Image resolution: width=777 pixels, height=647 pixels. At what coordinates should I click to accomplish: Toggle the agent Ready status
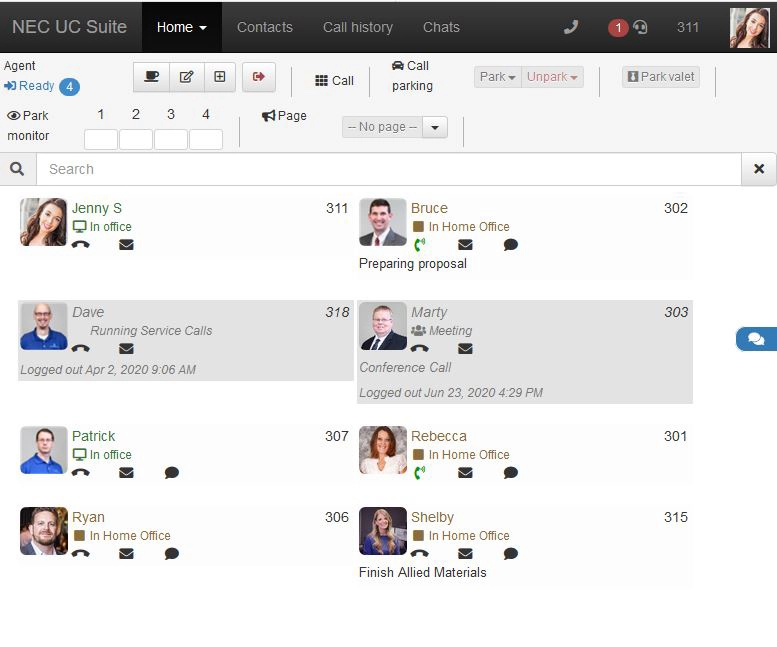coord(29,86)
